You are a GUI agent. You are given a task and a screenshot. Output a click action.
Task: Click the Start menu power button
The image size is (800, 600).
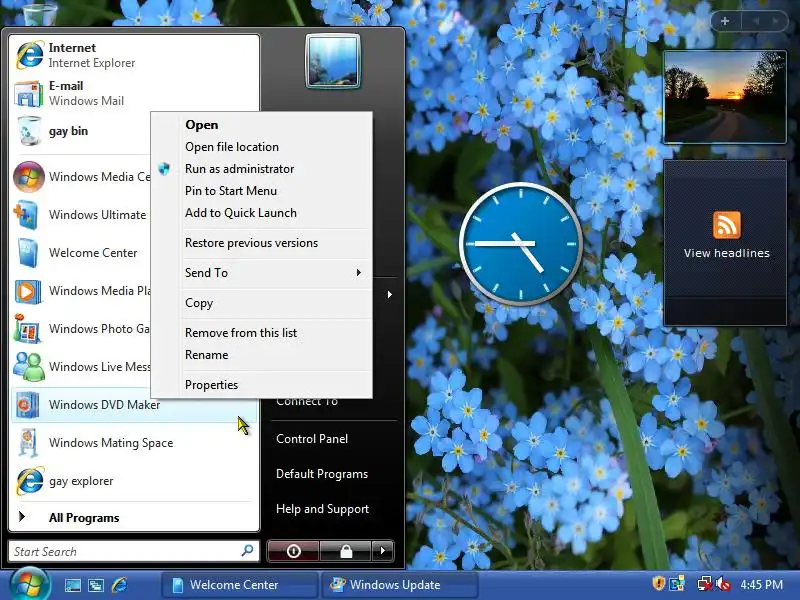293,551
